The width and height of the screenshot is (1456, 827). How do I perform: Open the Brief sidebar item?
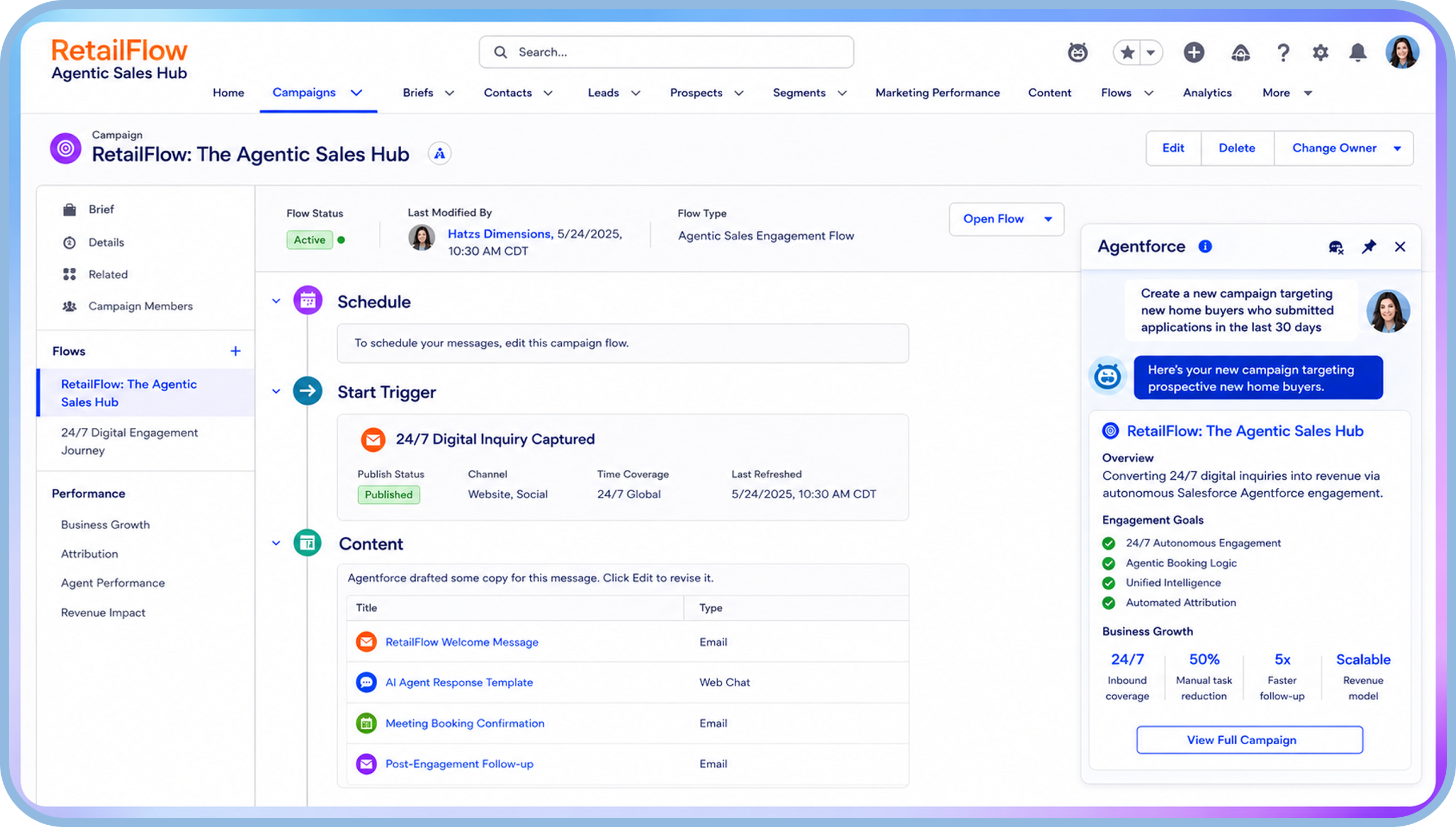[x=101, y=210]
